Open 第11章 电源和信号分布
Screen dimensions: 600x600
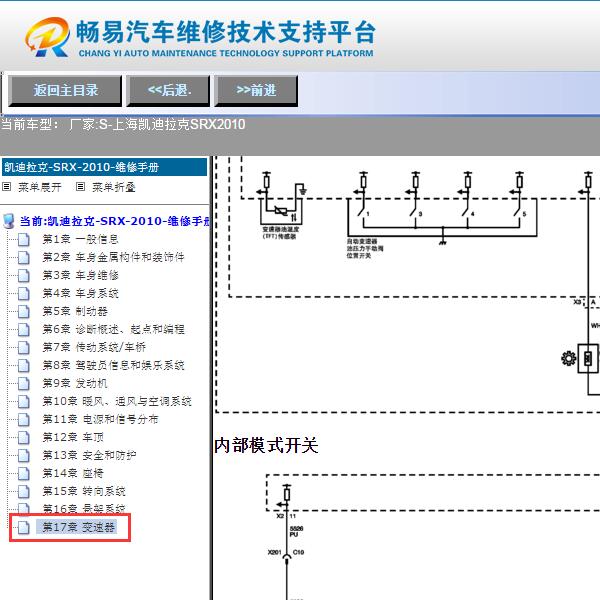pyautogui.click(x=100, y=419)
